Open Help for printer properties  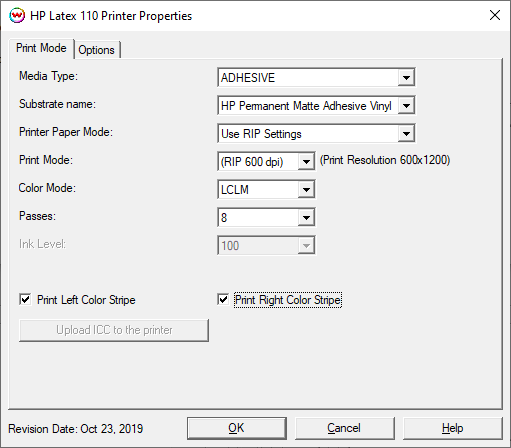click(x=452, y=428)
